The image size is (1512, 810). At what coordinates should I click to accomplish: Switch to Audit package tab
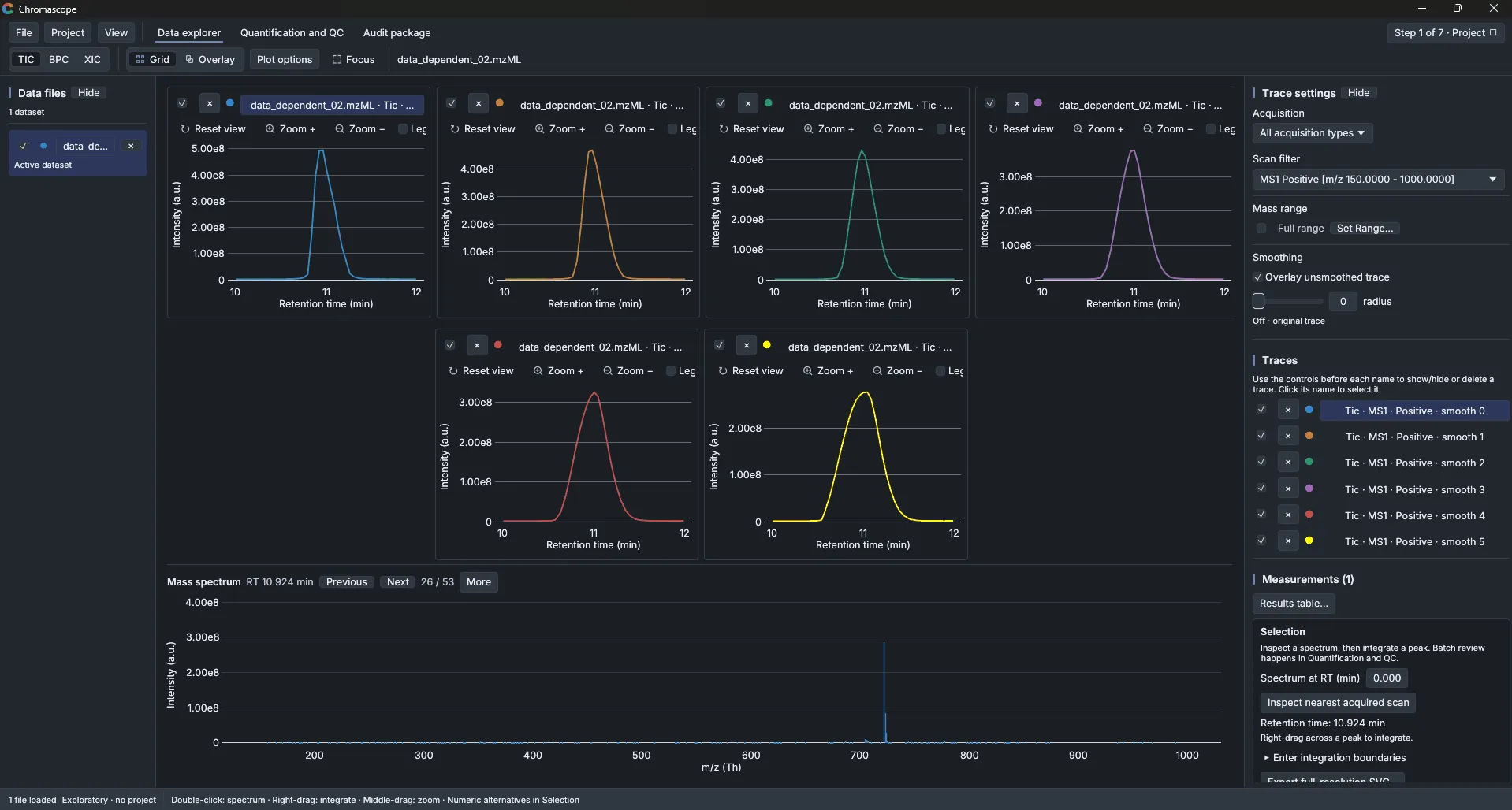397,32
